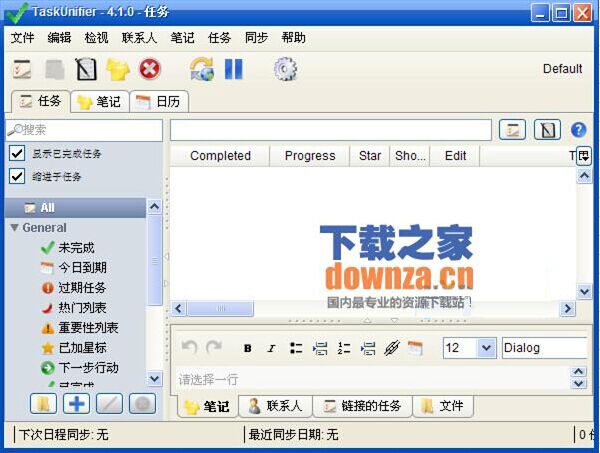This screenshot has height=453, width=600.
Task: Click the add task button beside search bar
Action: [x=513, y=130]
